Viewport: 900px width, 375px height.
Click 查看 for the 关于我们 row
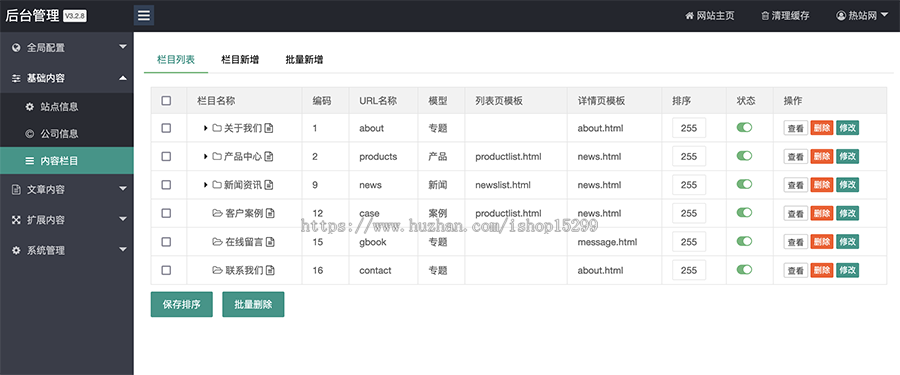pyautogui.click(x=796, y=128)
